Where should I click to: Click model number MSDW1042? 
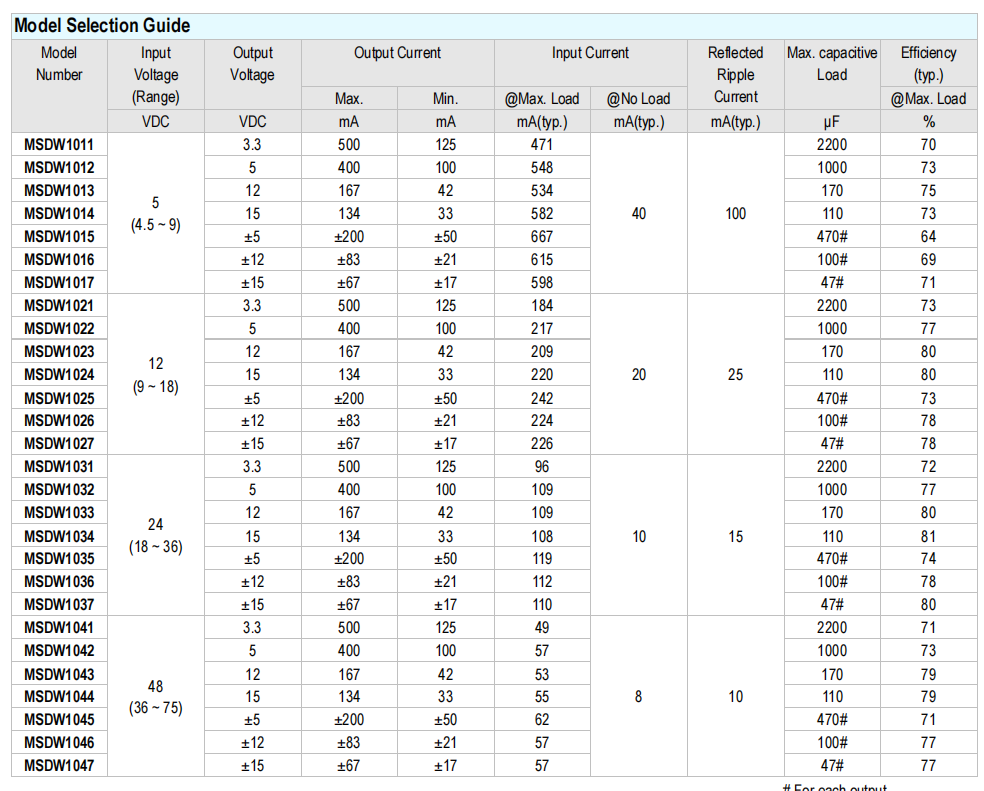pos(59,650)
